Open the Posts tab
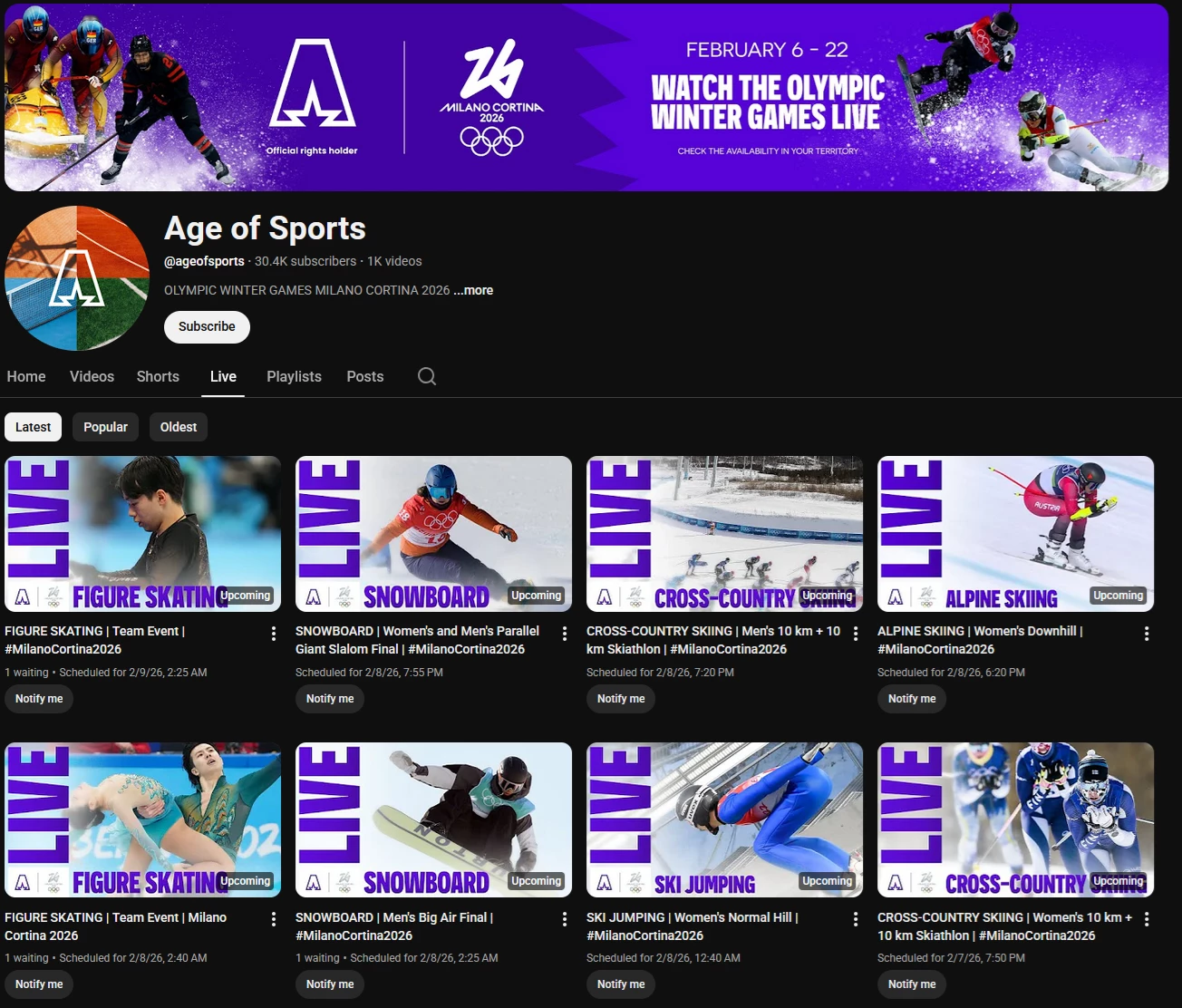This screenshot has width=1182, height=1008. pyautogui.click(x=365, y=376)
